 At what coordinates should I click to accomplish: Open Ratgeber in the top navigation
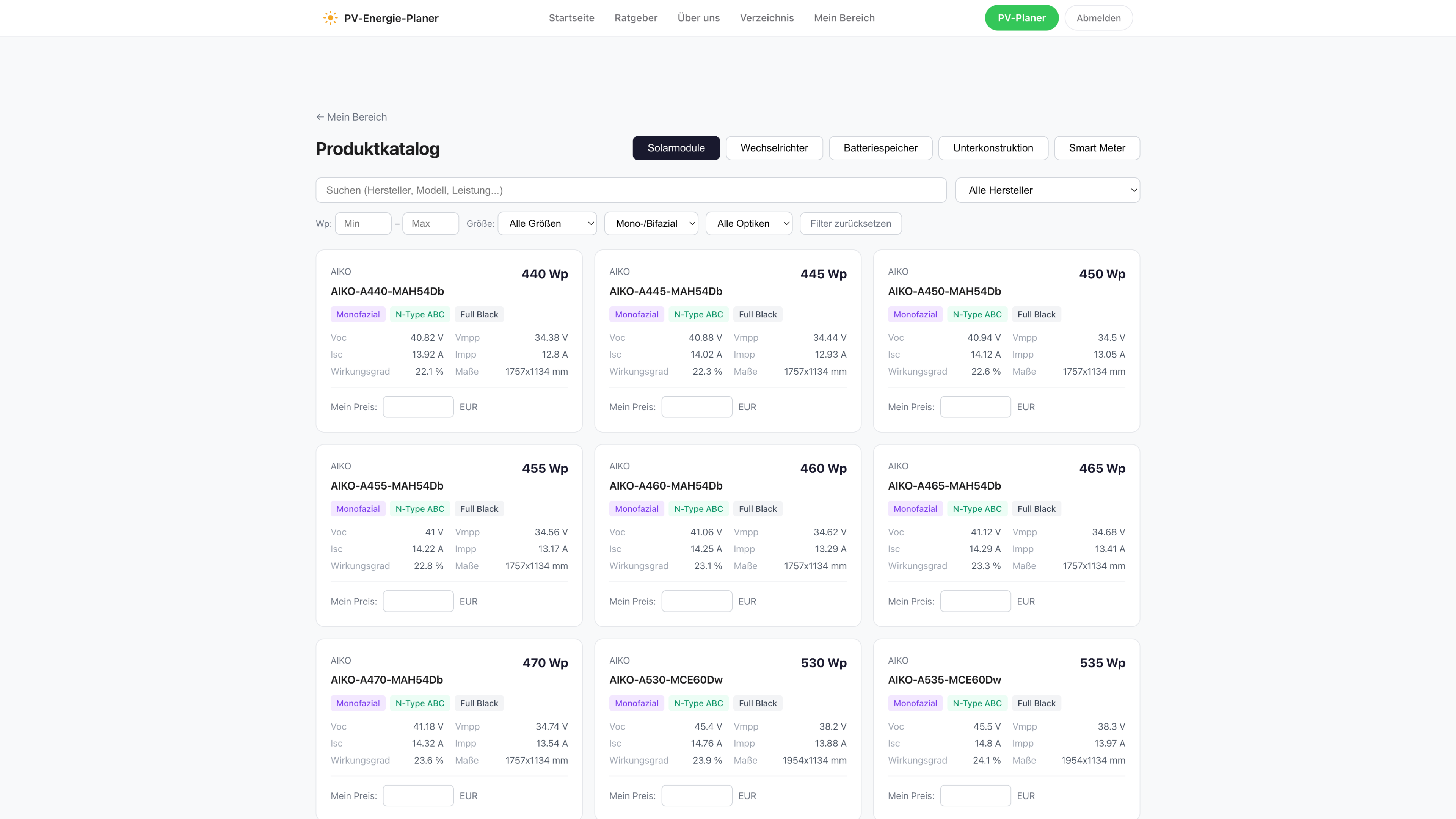[x=635, y=18]
